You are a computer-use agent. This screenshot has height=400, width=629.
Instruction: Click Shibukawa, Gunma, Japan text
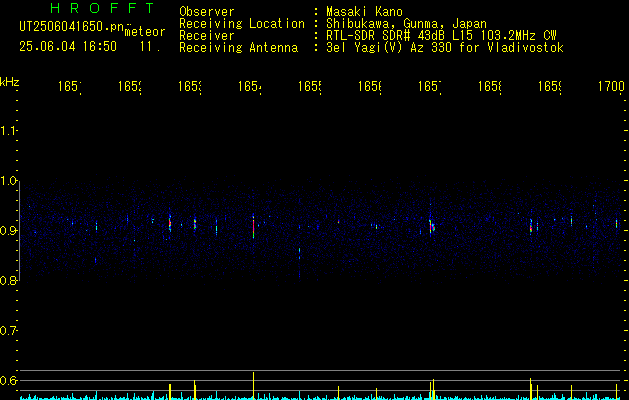click(x=406, y=24)
